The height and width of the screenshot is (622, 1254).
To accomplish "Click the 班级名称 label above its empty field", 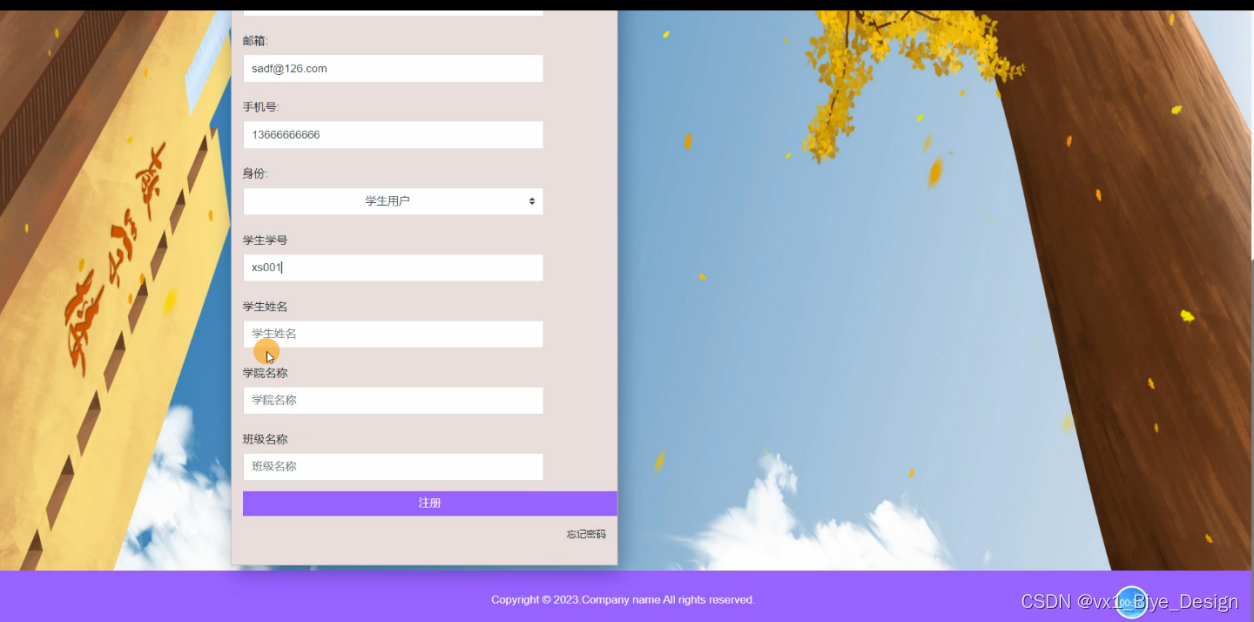I will (265, 439).
